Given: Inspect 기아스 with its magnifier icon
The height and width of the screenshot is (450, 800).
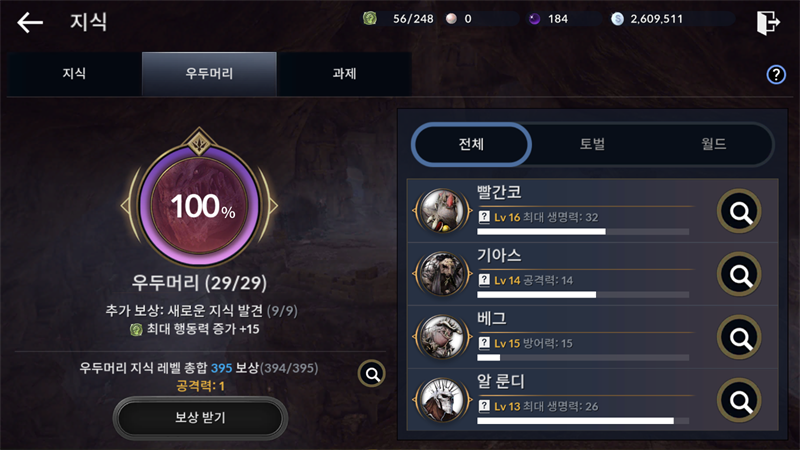Looking at the screenshot, I should 739,274.
